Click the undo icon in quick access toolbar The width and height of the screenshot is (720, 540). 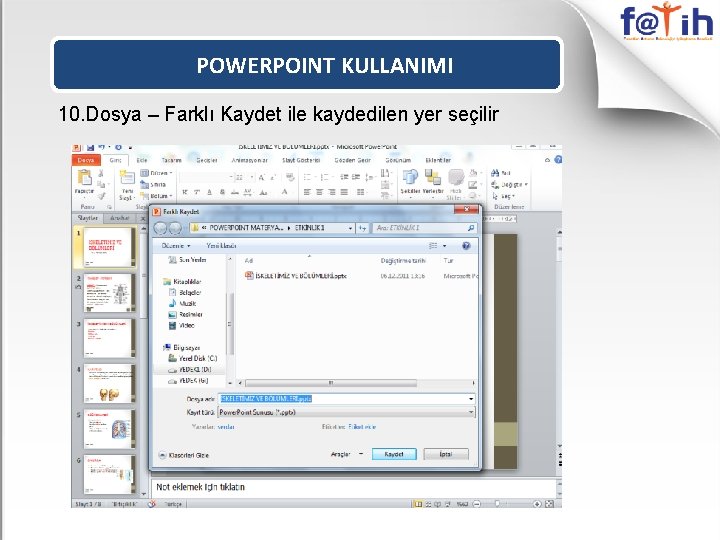[x=101, y=147]
